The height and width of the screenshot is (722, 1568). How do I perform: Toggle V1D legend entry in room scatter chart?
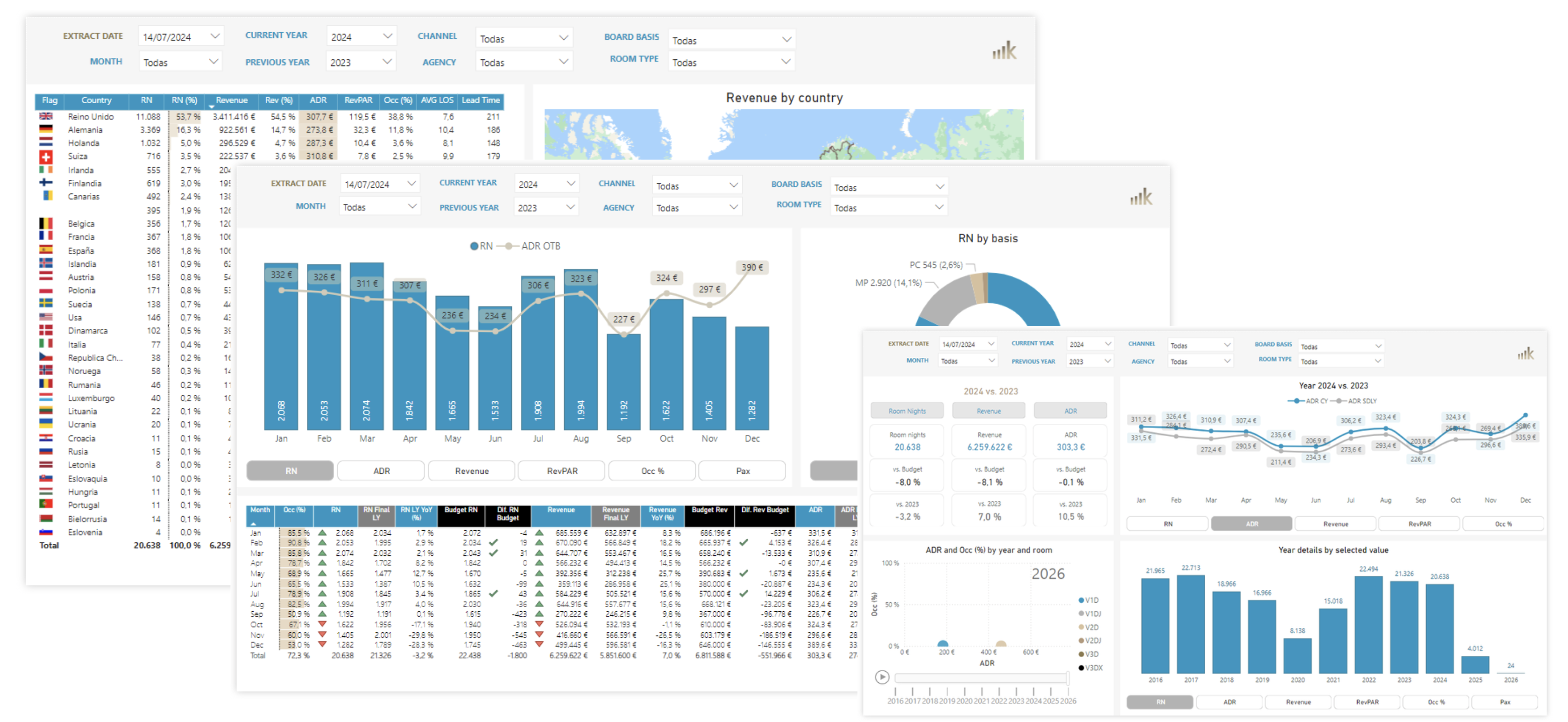(1088, 600)
